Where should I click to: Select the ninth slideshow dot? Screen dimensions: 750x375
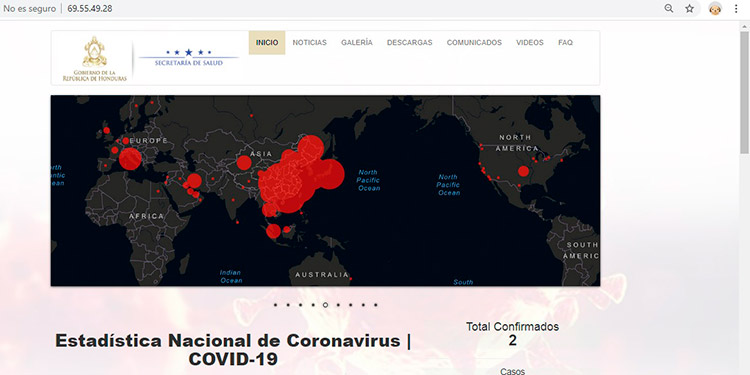pyautogui.click(x=375, y=305)
